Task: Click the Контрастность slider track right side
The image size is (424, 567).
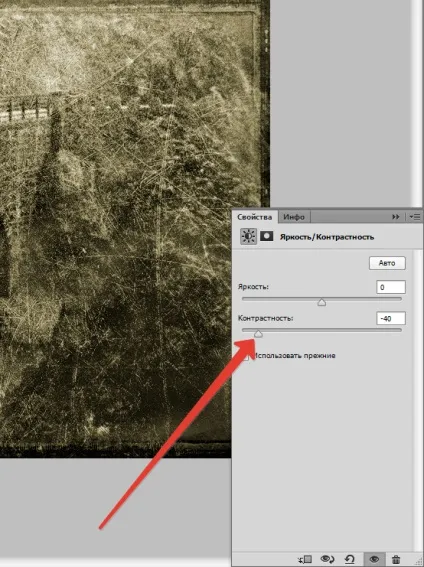Action: (361, 330)
